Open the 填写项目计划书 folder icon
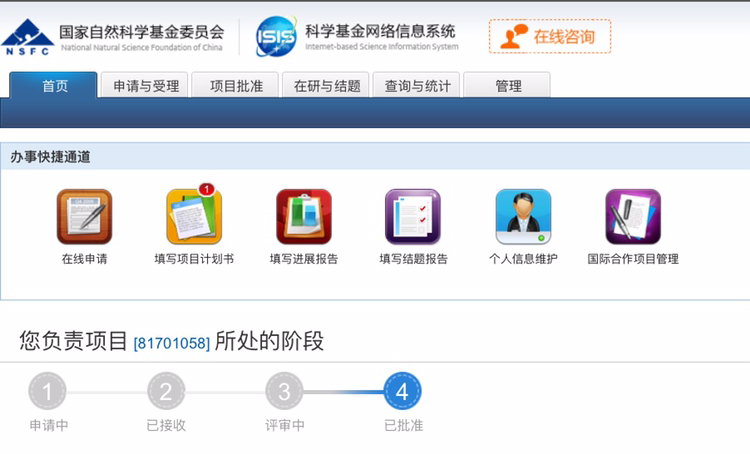This screenshot has height=454, width=750. [x=194, y=217]
